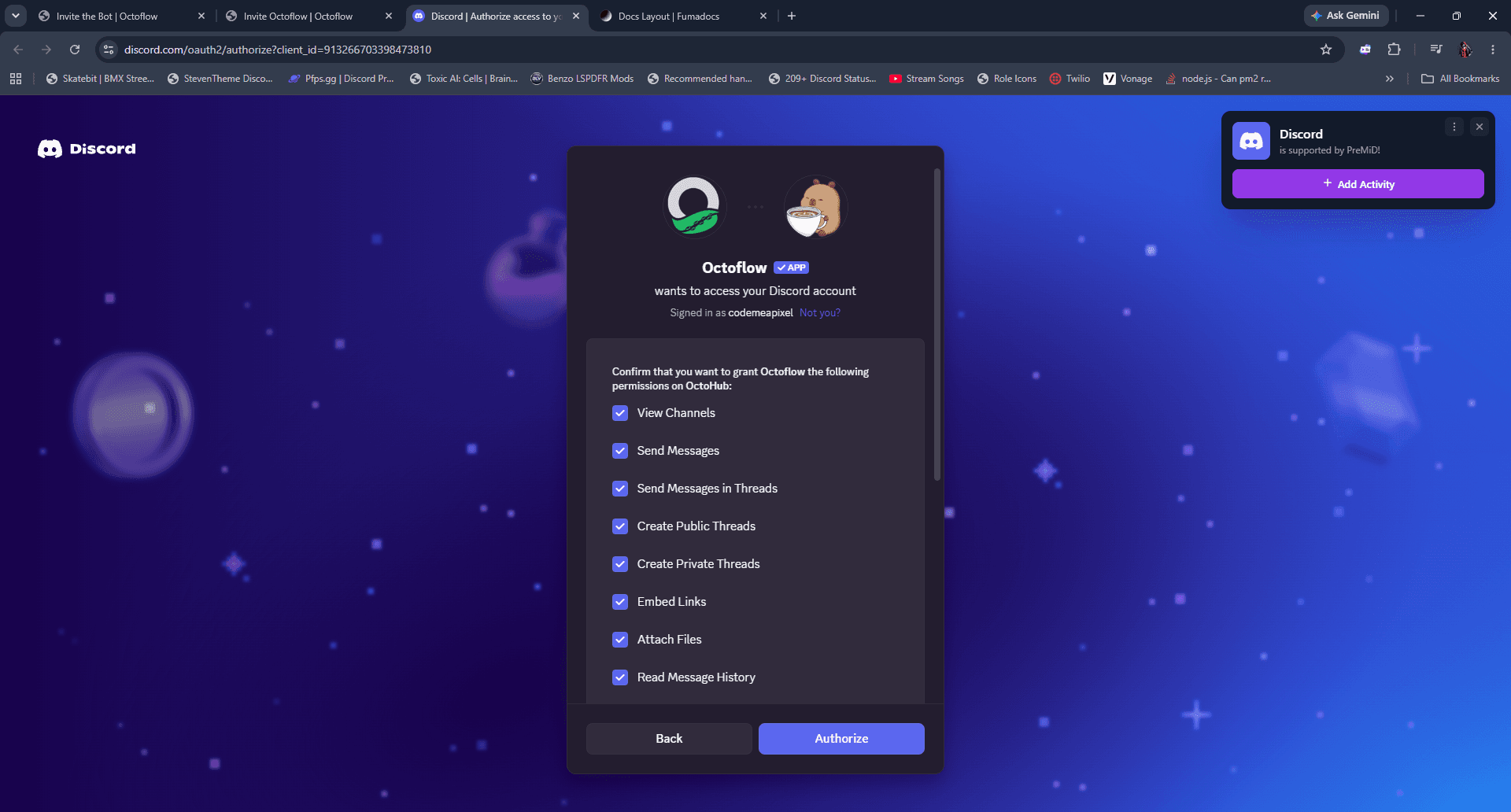This screenshot has height=812, width=1511.
Task: Click the Back button
Action: 669,739
